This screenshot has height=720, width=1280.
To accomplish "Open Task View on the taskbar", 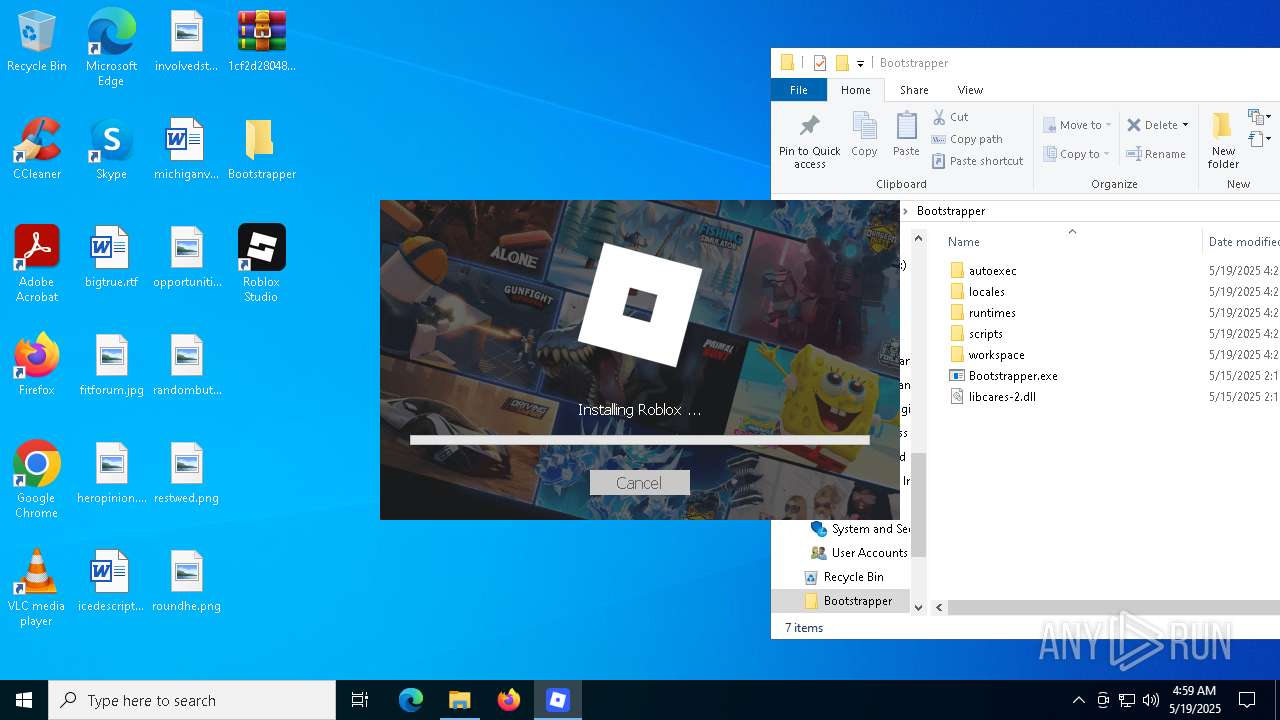I will tap(360, 700).
